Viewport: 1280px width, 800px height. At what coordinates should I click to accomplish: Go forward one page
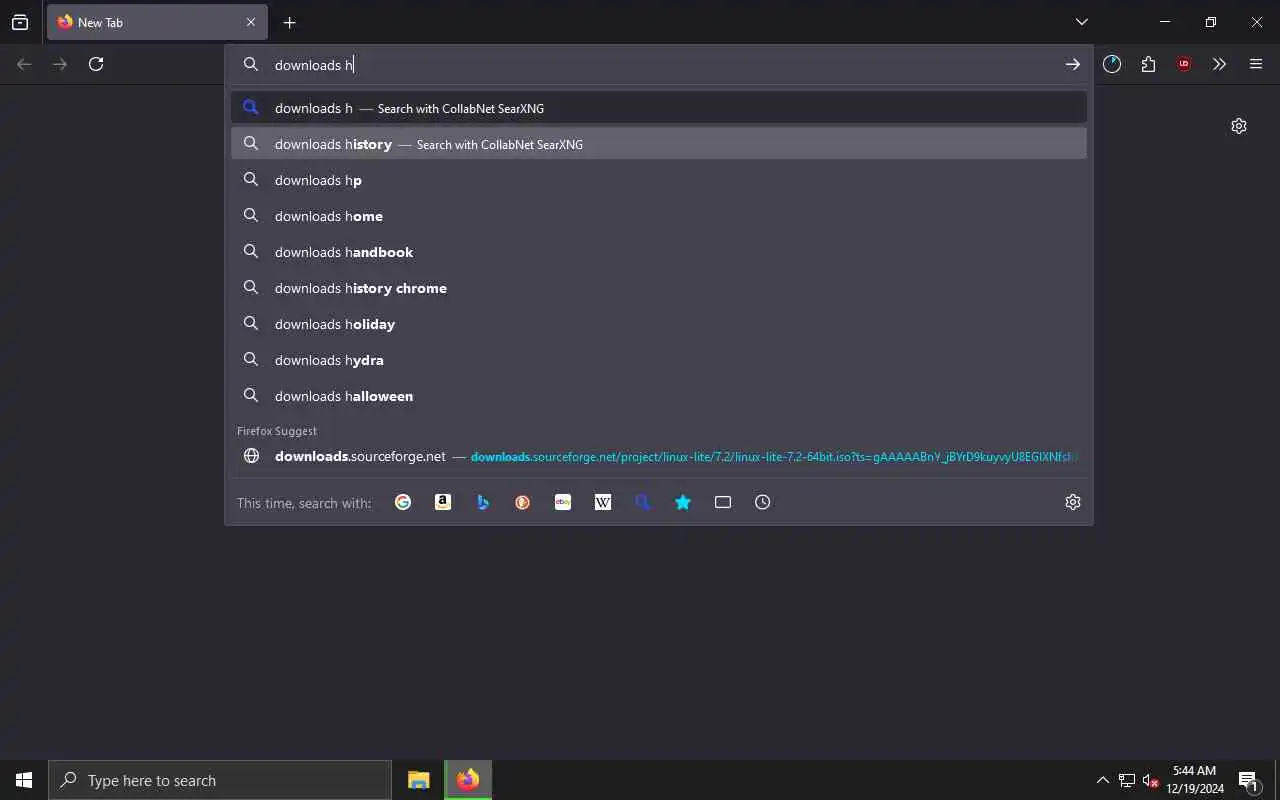60,64
